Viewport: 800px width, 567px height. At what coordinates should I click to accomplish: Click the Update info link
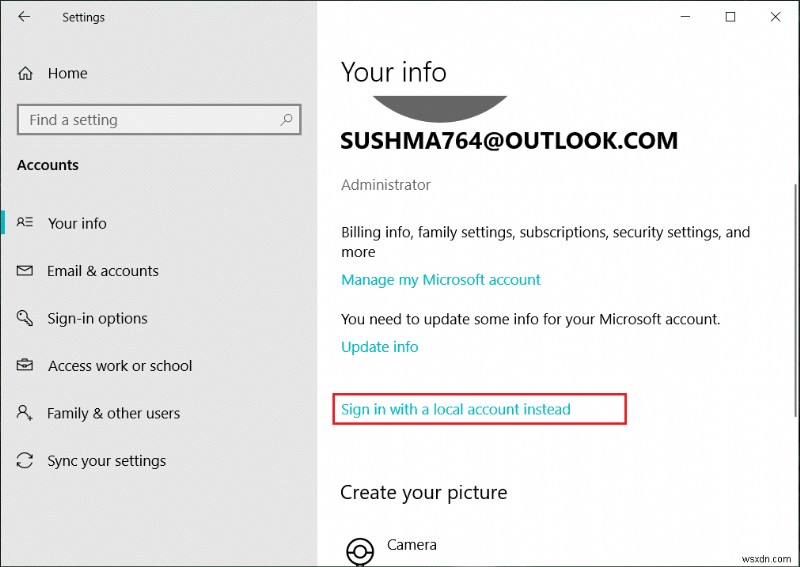[x=380, y=347]
